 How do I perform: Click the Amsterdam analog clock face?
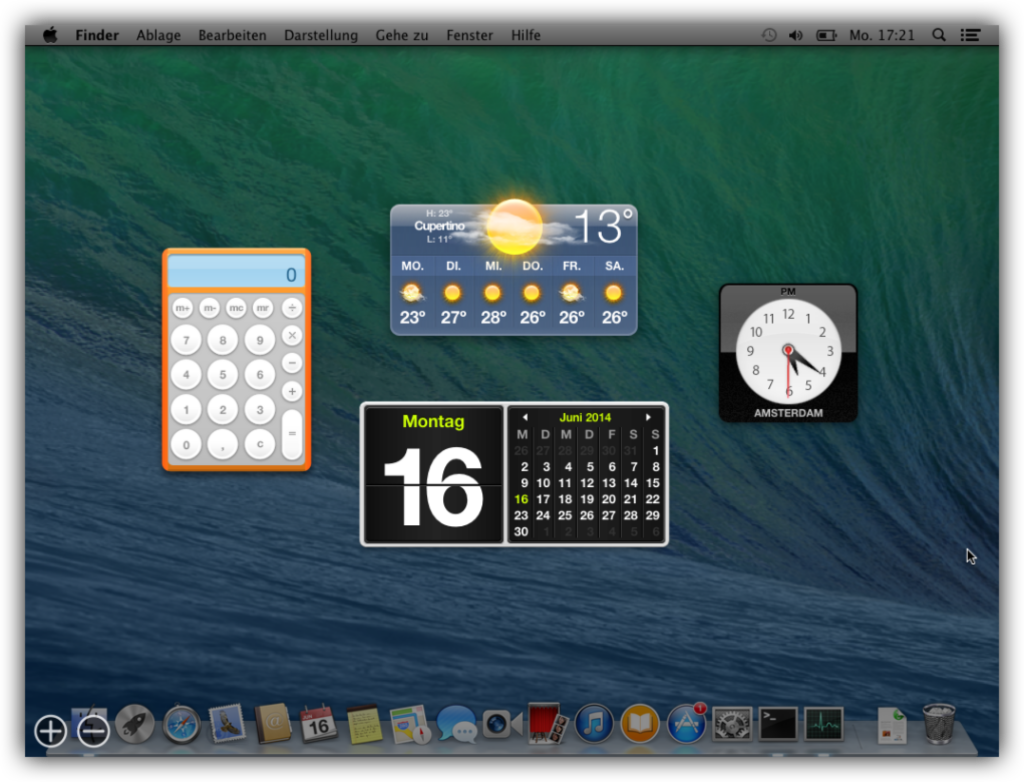coord(788,351)
